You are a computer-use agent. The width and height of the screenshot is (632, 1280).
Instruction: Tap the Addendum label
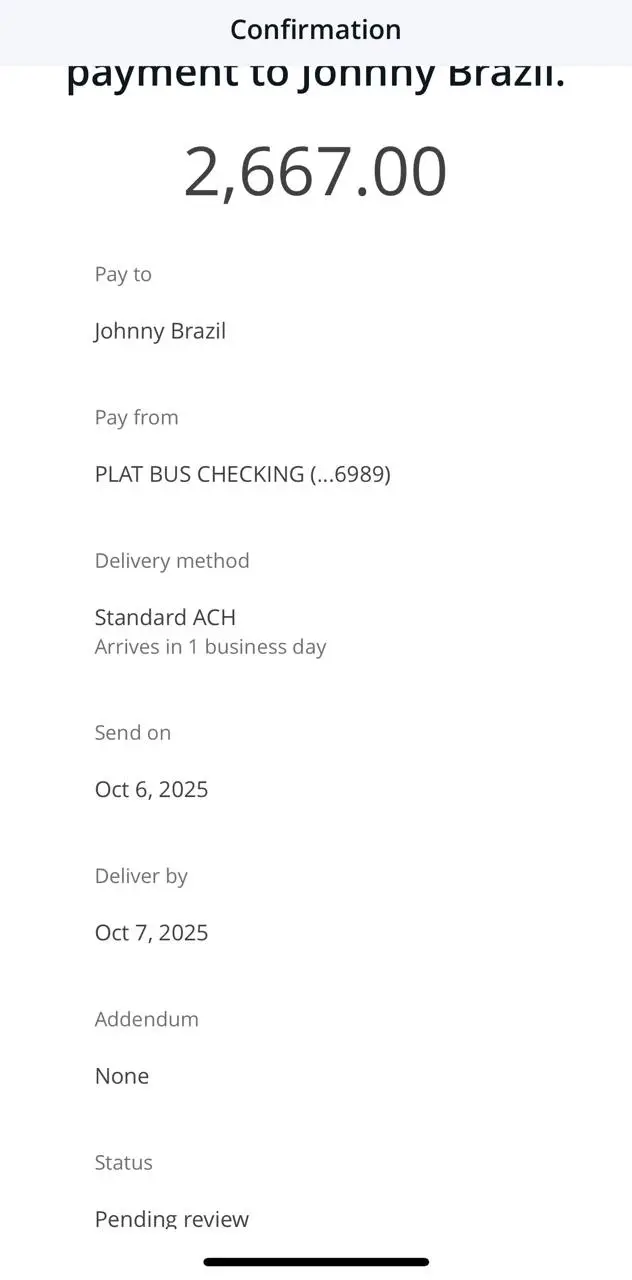(146, 1019)
